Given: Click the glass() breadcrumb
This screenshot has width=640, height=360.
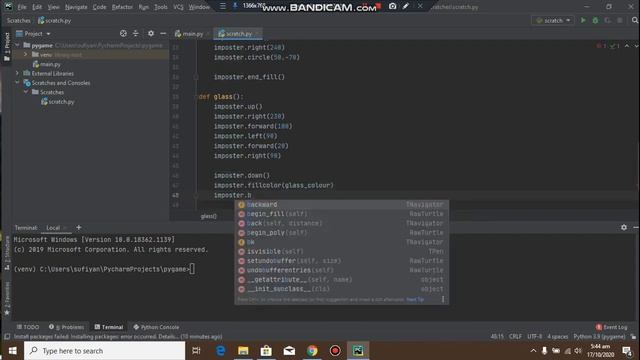Looking at the screenshot, I should coord(209,216).
